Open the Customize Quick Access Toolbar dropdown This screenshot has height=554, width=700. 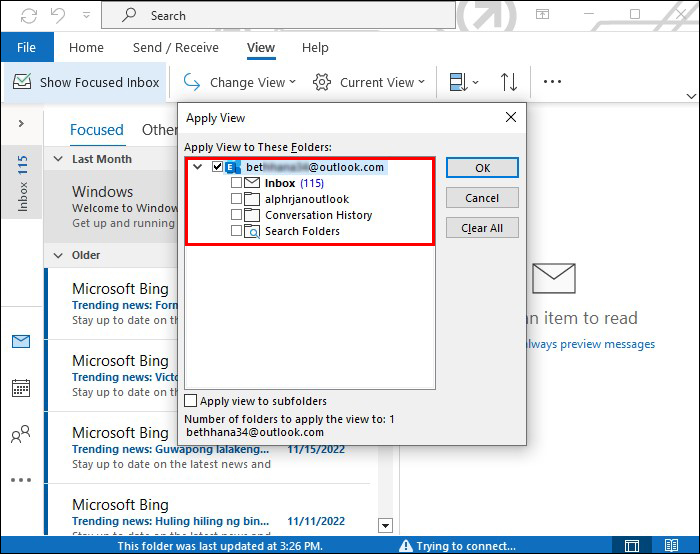pyautogui.click(x=86, y=16)
